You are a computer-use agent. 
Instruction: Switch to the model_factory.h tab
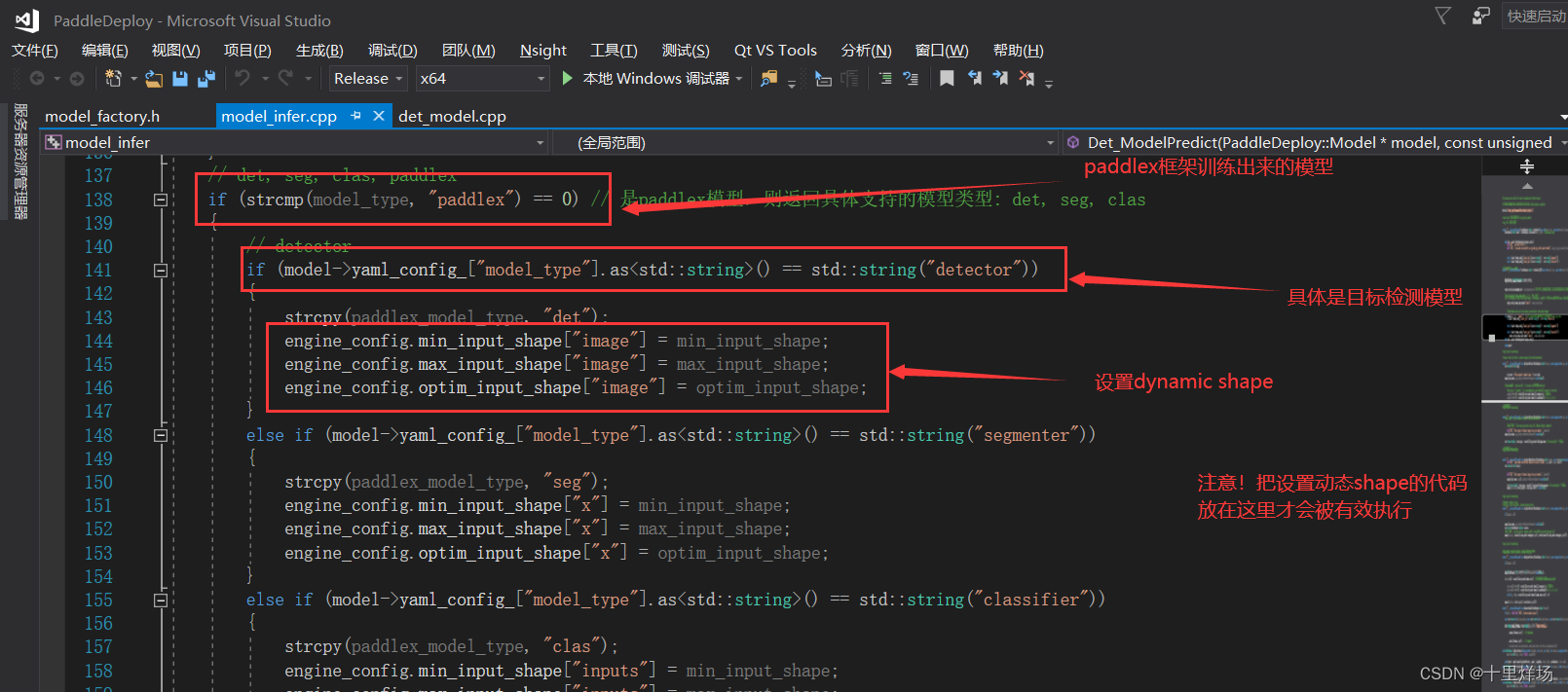pos(102,116)
